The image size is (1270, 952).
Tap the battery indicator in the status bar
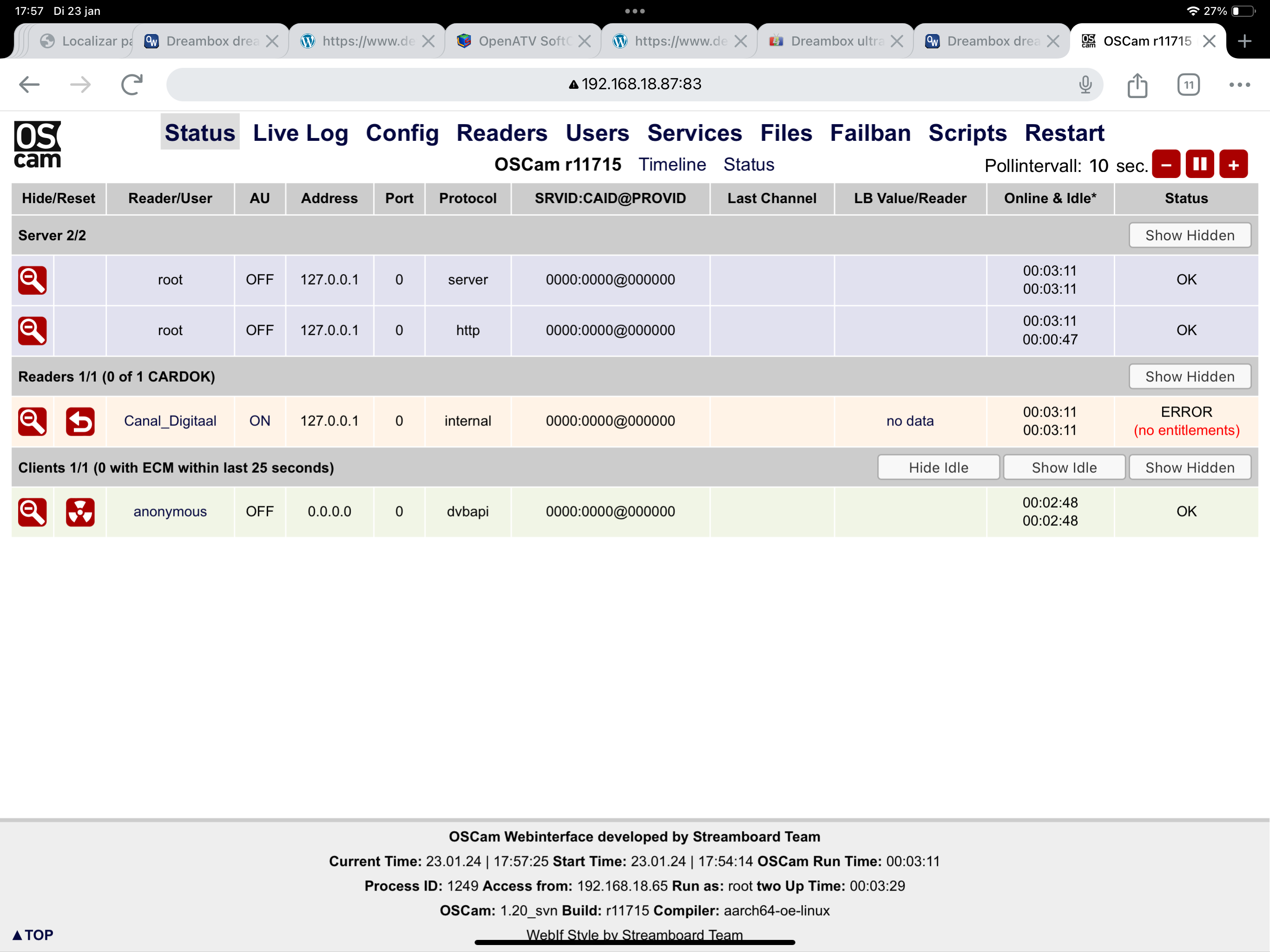click(1244, 11)
